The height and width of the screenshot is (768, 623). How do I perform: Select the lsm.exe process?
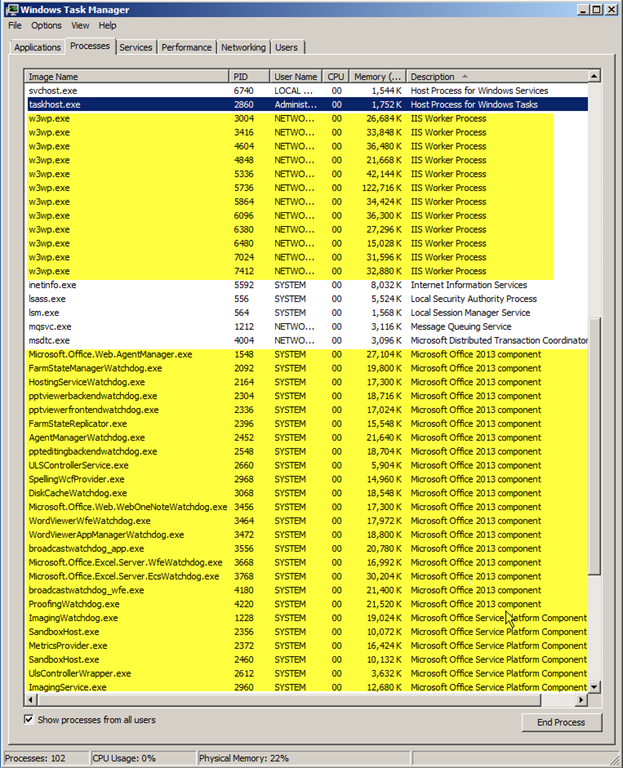307,312
